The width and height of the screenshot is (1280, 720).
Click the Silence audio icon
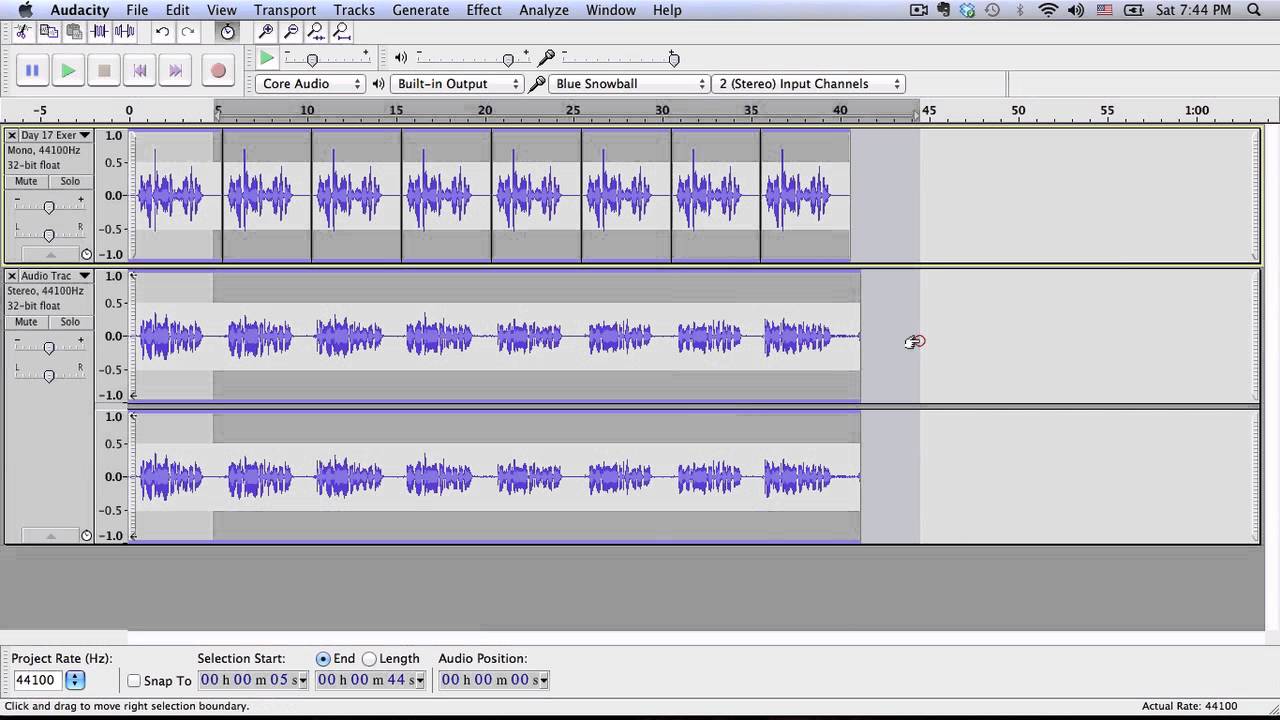tap(125, 32)
